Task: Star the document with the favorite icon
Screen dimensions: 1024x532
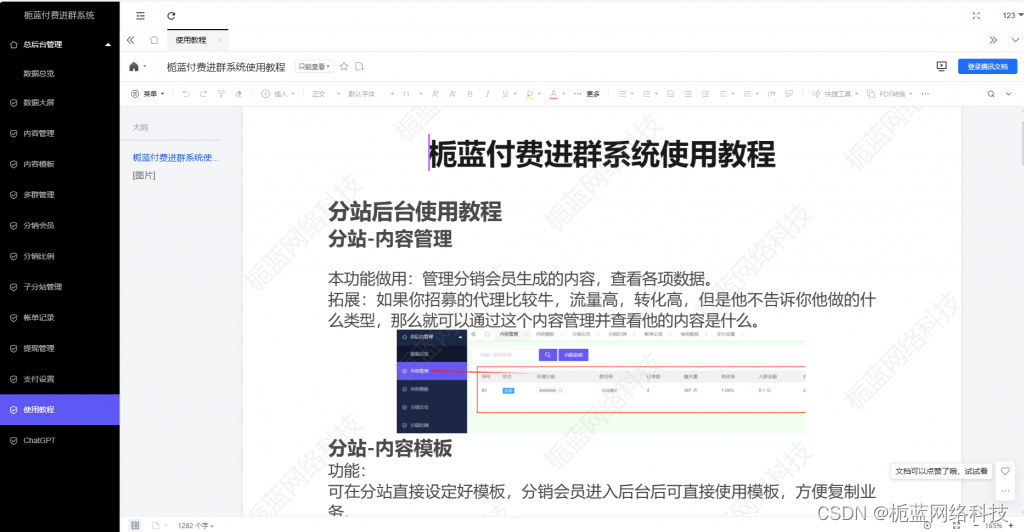Action: [344, 67]
